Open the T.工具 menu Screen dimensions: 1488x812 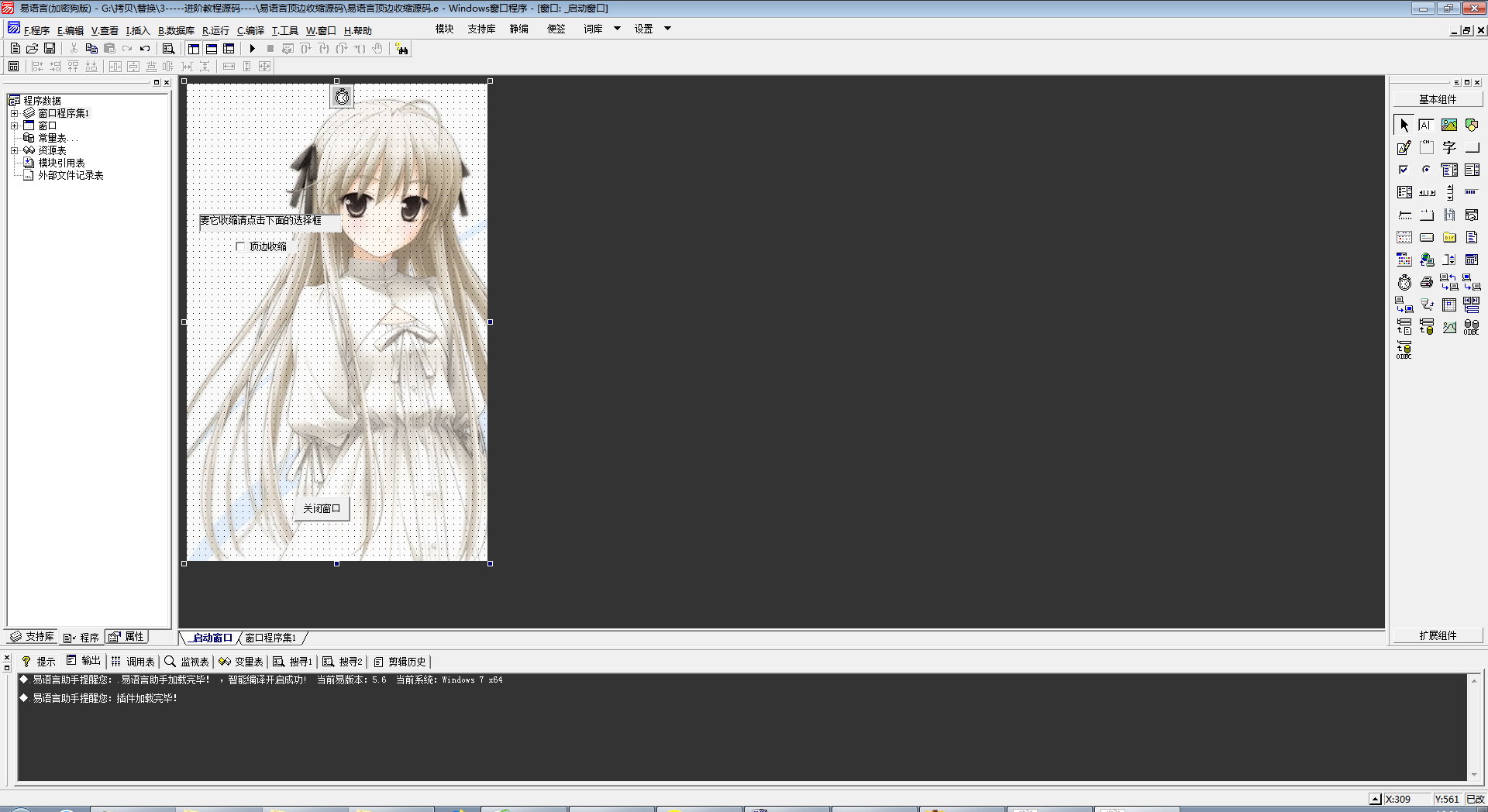[x=284, y=31]
